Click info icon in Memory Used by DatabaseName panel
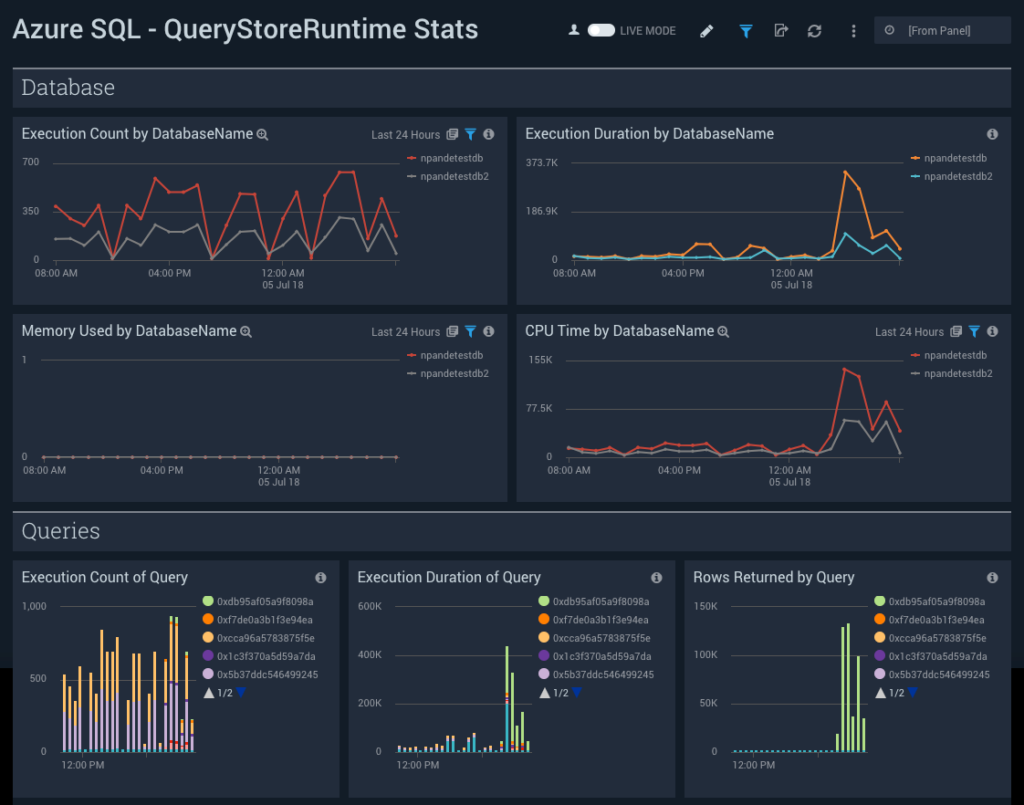Screen dimensions: 1024x805 pos(488,332)
